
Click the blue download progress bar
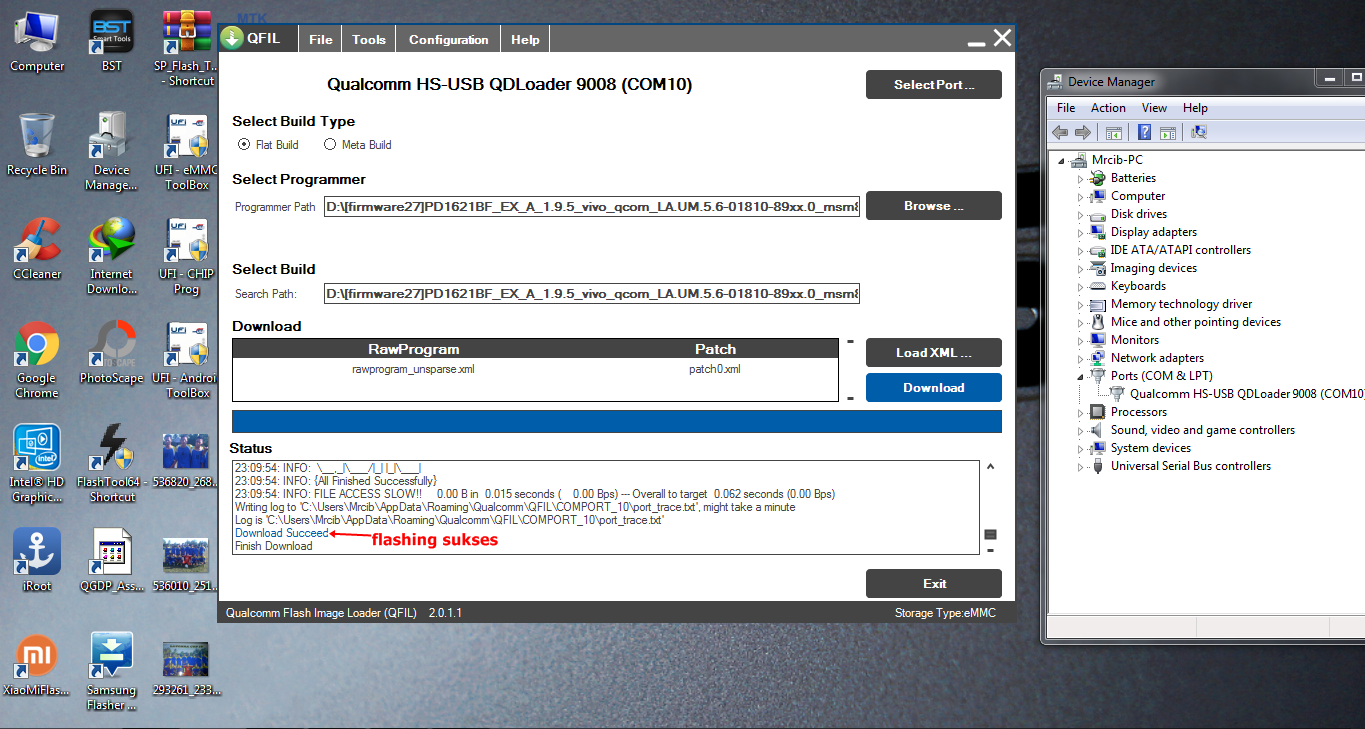617,421
